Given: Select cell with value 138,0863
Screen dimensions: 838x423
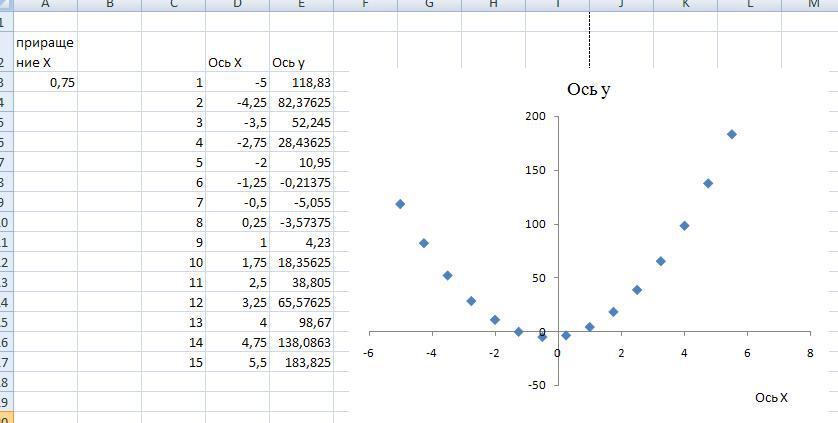Looking at the screenshot, I should (x=301, y=342).
